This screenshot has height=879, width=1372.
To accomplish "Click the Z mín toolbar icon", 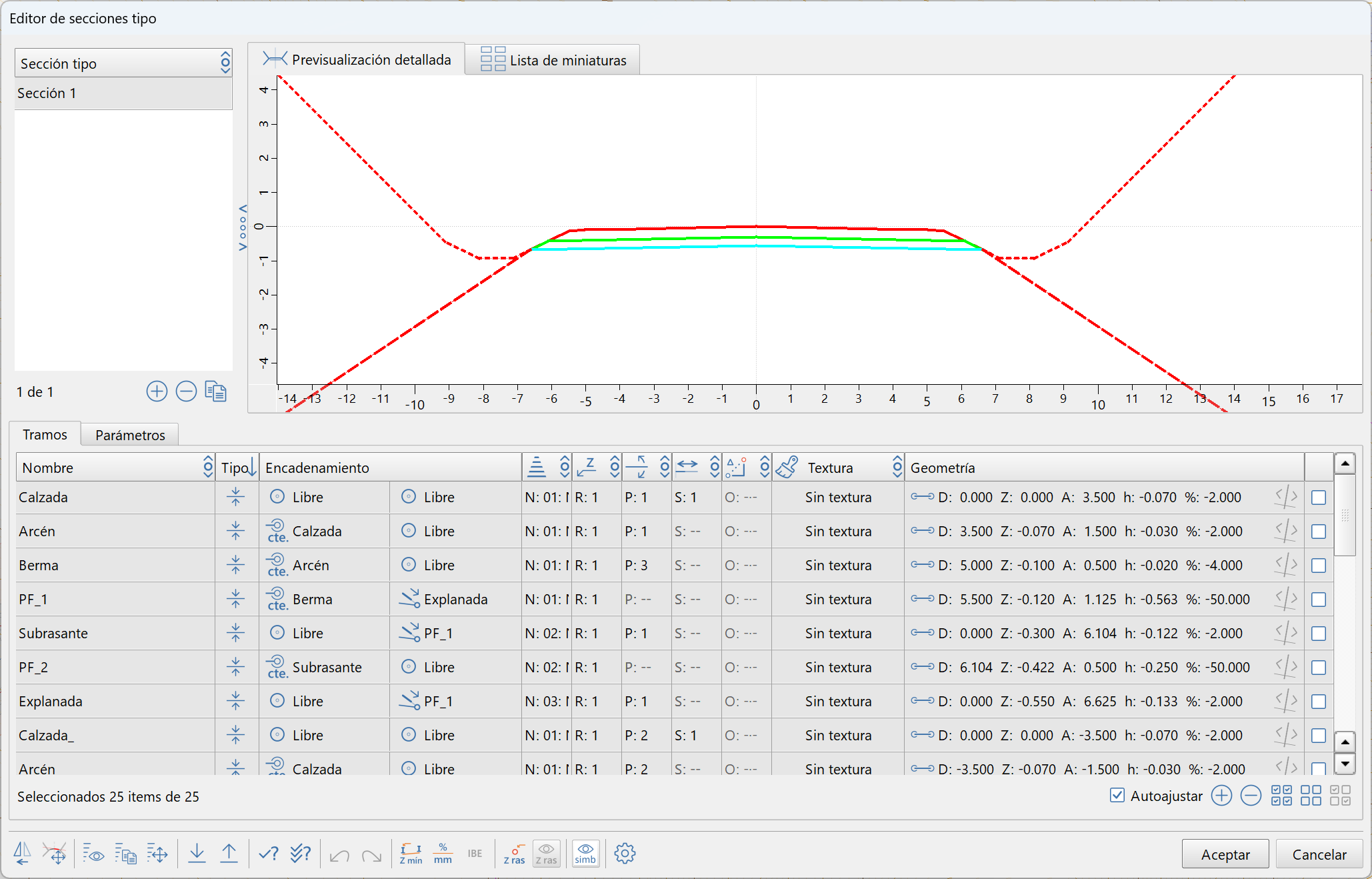I will tap(411, 853).
